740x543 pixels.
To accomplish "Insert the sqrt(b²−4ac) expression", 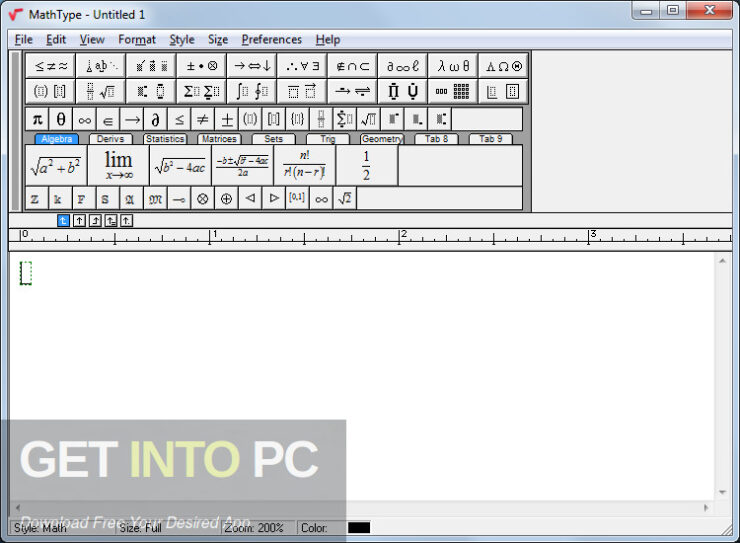I will click(180, 166).
